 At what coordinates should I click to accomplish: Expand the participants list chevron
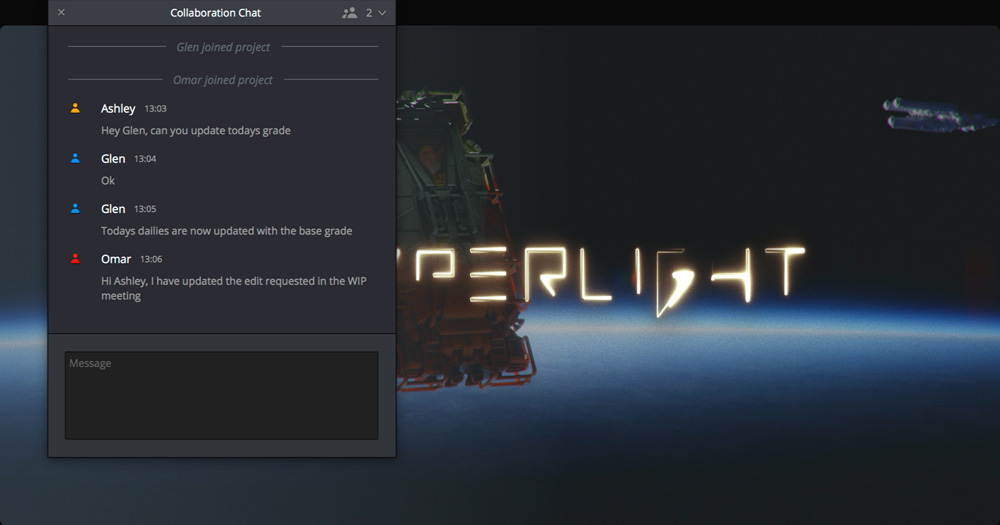point(382,13)
